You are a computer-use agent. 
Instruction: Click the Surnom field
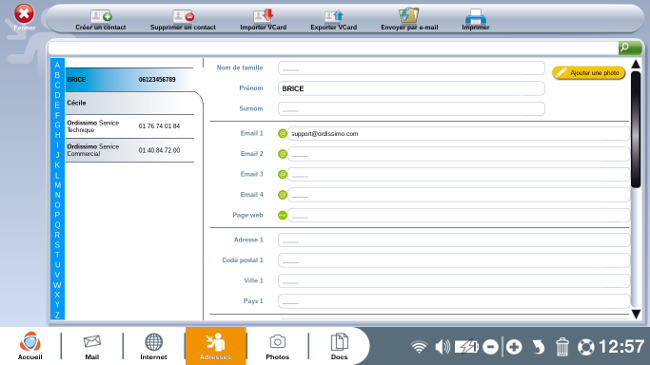click(411, 109)
